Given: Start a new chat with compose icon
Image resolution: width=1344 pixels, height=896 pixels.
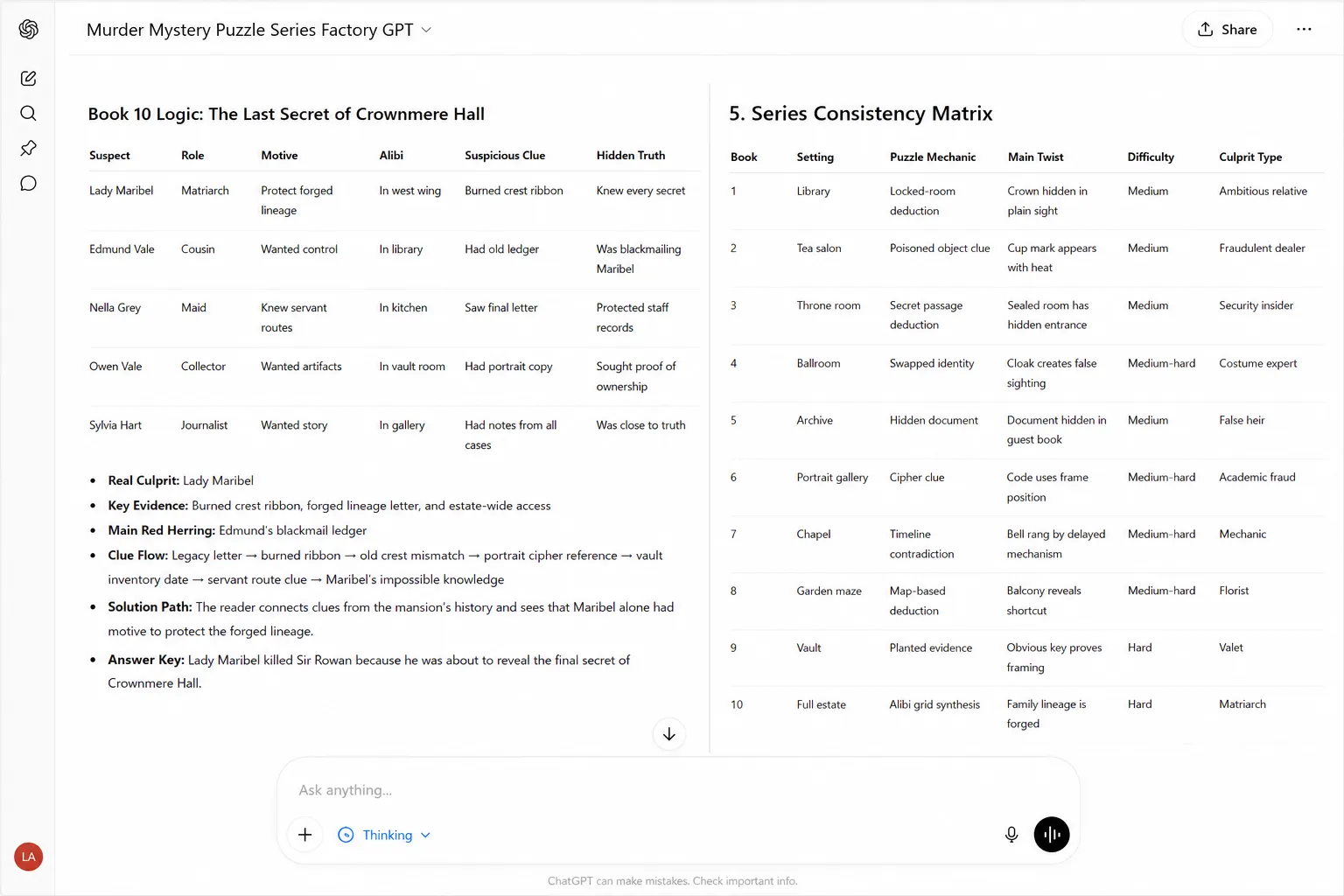Looking at the screenshot, I should [28, 79].
